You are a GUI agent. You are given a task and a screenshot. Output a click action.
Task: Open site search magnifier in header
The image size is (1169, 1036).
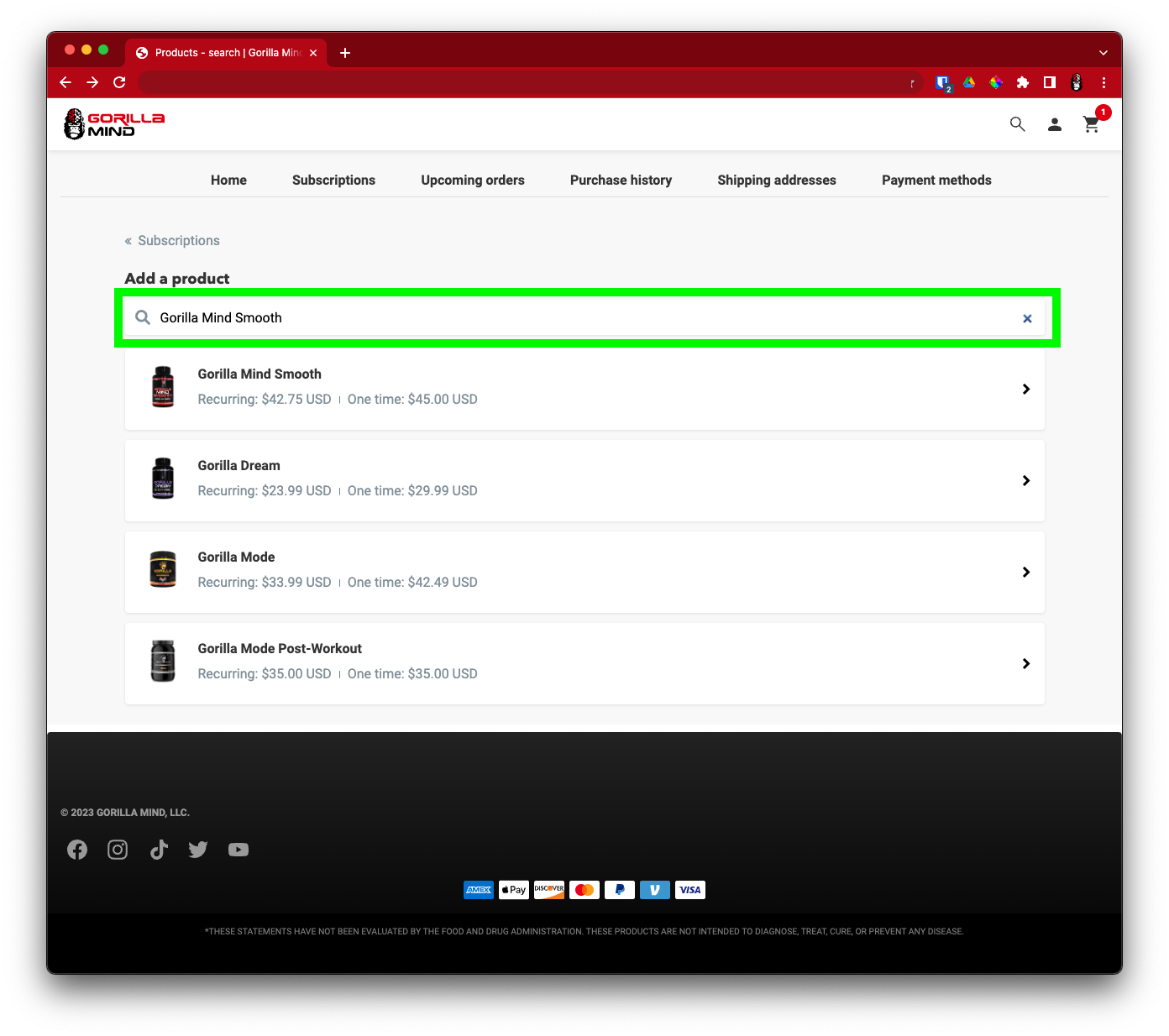tap(1017, 124)
